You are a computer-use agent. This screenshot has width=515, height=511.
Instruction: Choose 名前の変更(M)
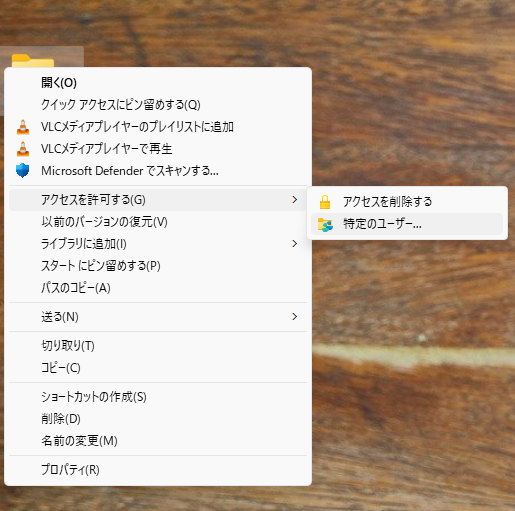click(x=158, y=441)
